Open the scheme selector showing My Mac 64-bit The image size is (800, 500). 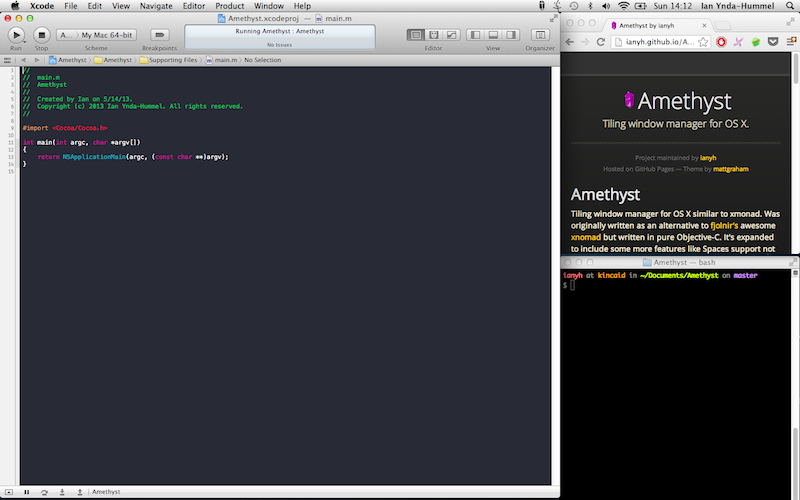96,35
